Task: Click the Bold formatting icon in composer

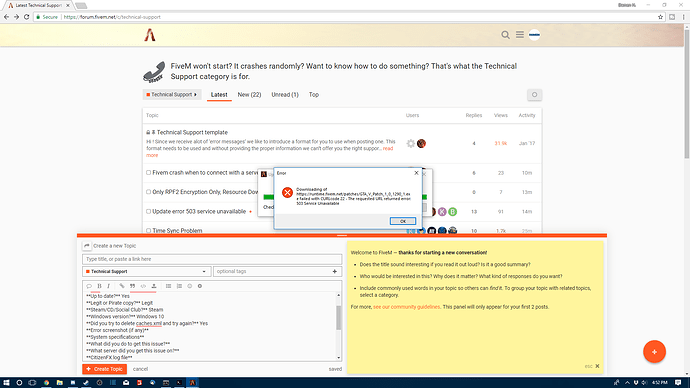Action: click(x=99, y=286)
